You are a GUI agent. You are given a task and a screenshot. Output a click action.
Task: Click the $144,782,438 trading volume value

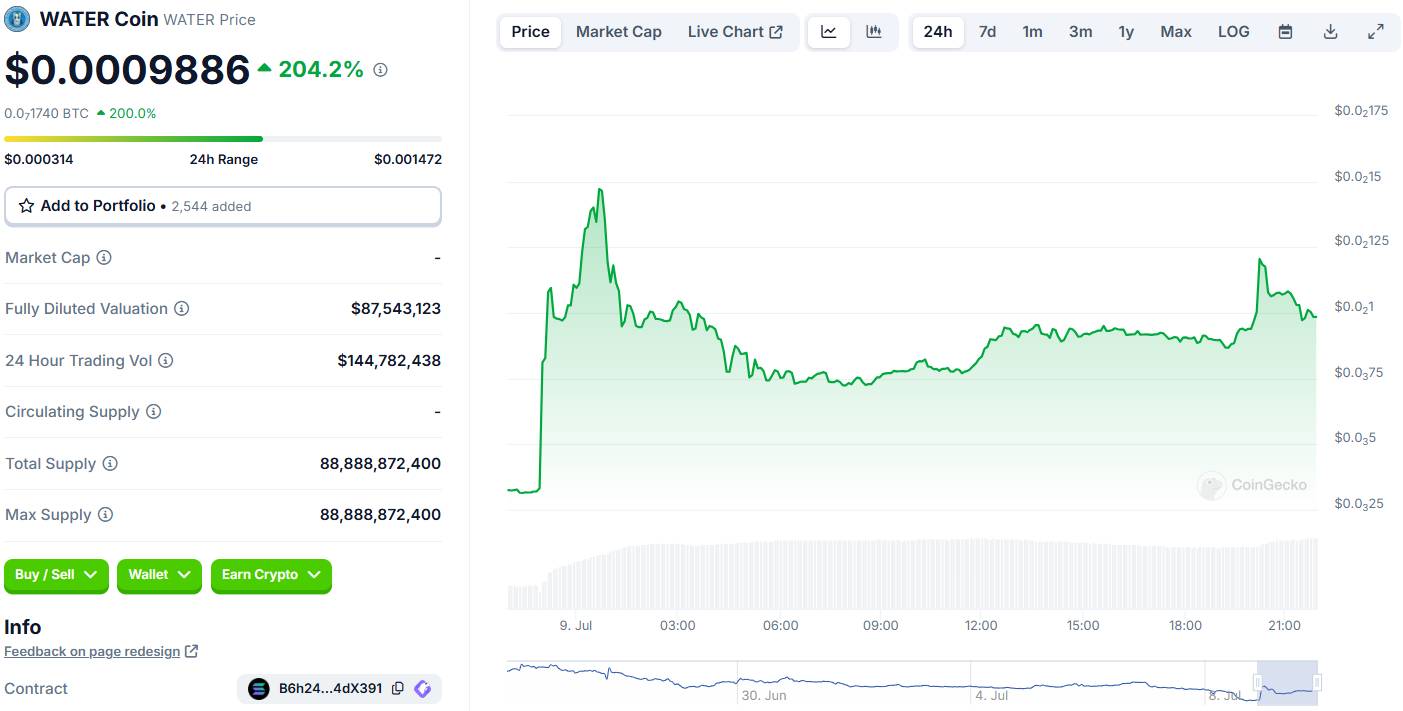pyautogui.click(x=389, y=361)
